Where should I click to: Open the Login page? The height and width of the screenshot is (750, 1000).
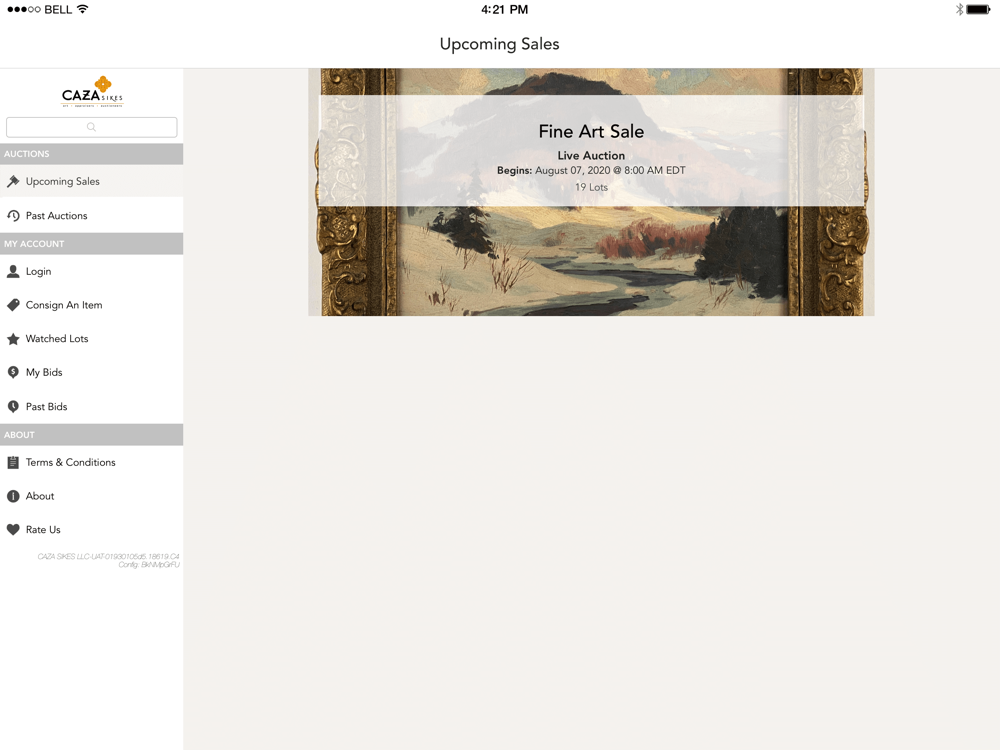coord(91,272)
